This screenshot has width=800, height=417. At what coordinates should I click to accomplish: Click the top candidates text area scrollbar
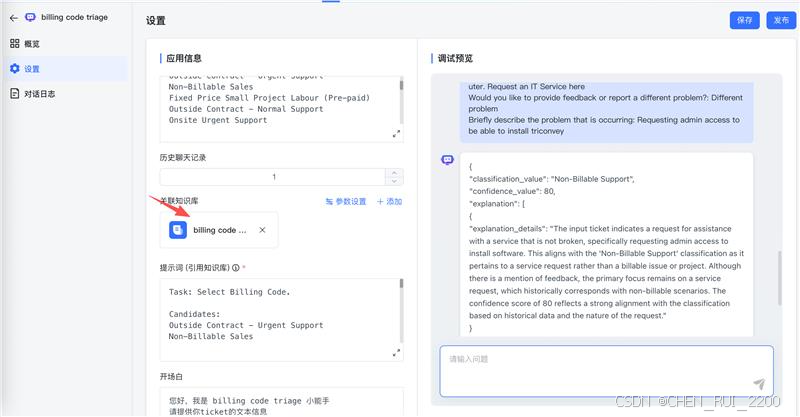(x=402, y=85)
